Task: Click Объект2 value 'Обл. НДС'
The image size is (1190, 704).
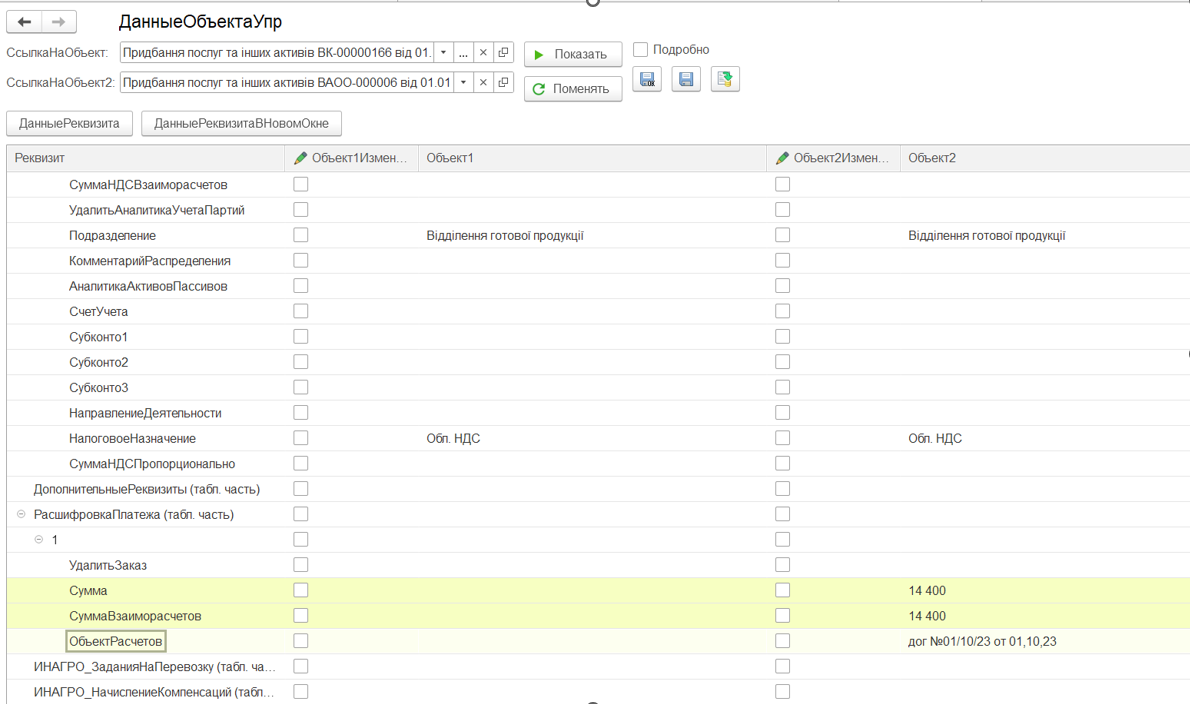Action: [935, 438]
